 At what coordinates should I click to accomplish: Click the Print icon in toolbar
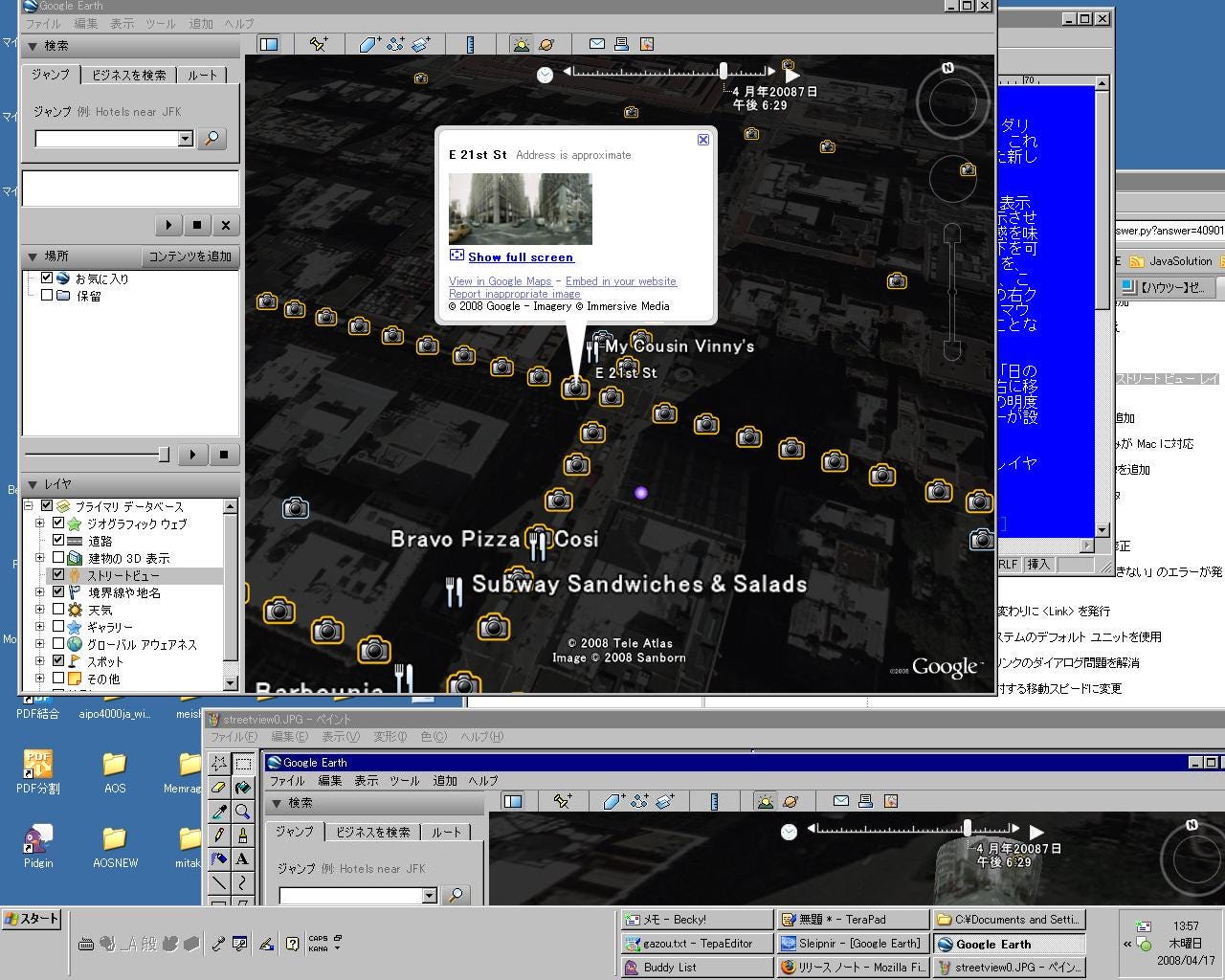coord(621,43)
